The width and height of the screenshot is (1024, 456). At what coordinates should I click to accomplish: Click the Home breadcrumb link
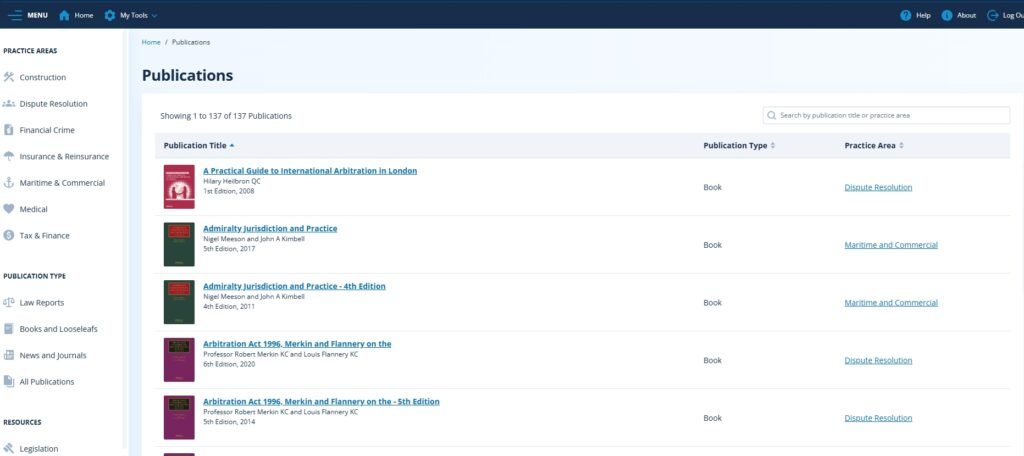[x=151, y=42]
